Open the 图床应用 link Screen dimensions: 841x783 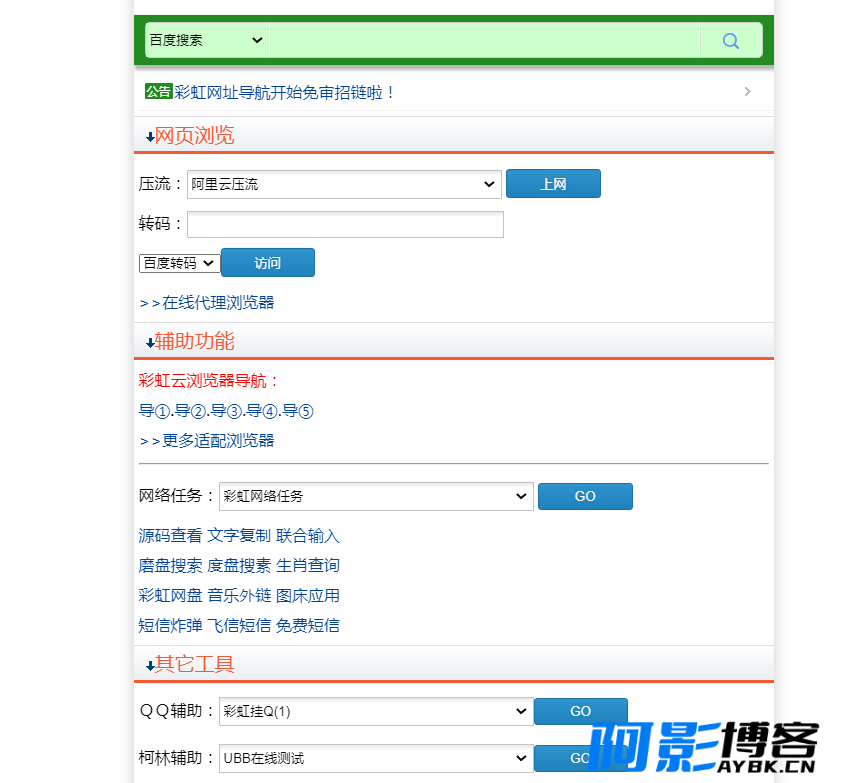[x=308, y=596]
